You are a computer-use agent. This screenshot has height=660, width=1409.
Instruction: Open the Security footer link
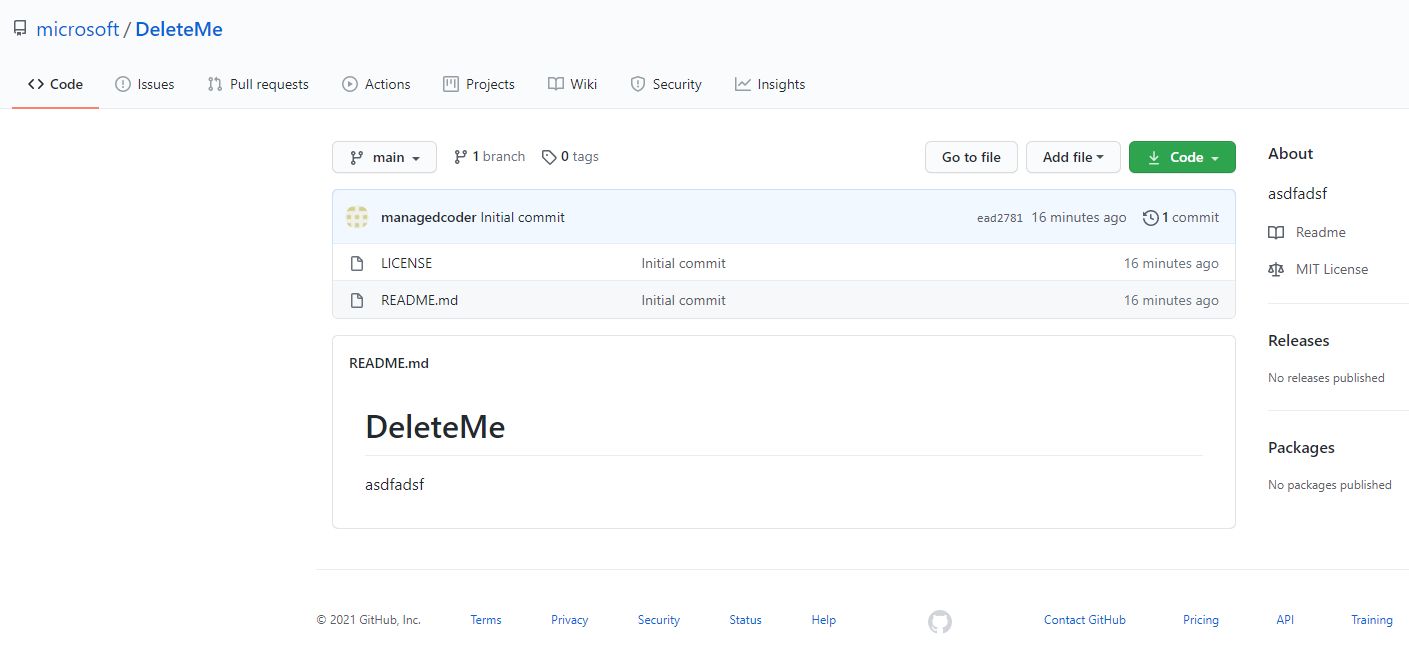tap(659, 620)
